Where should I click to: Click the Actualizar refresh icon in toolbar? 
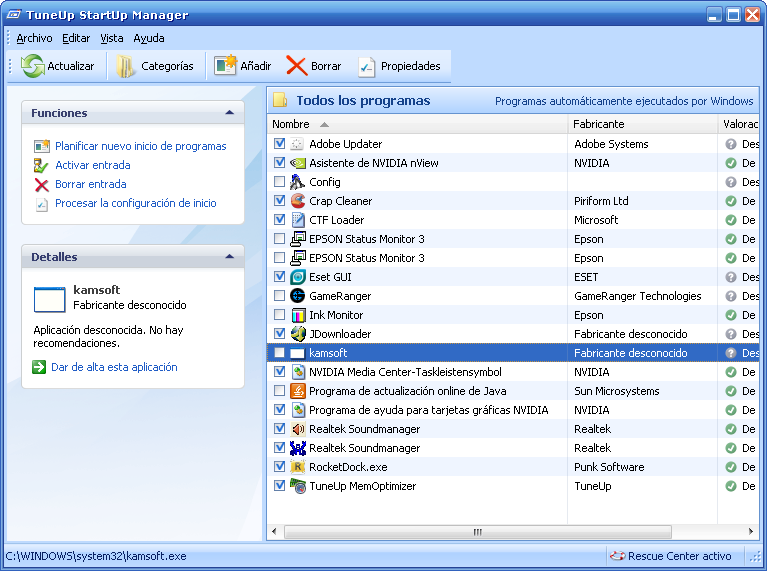[34, 66]
